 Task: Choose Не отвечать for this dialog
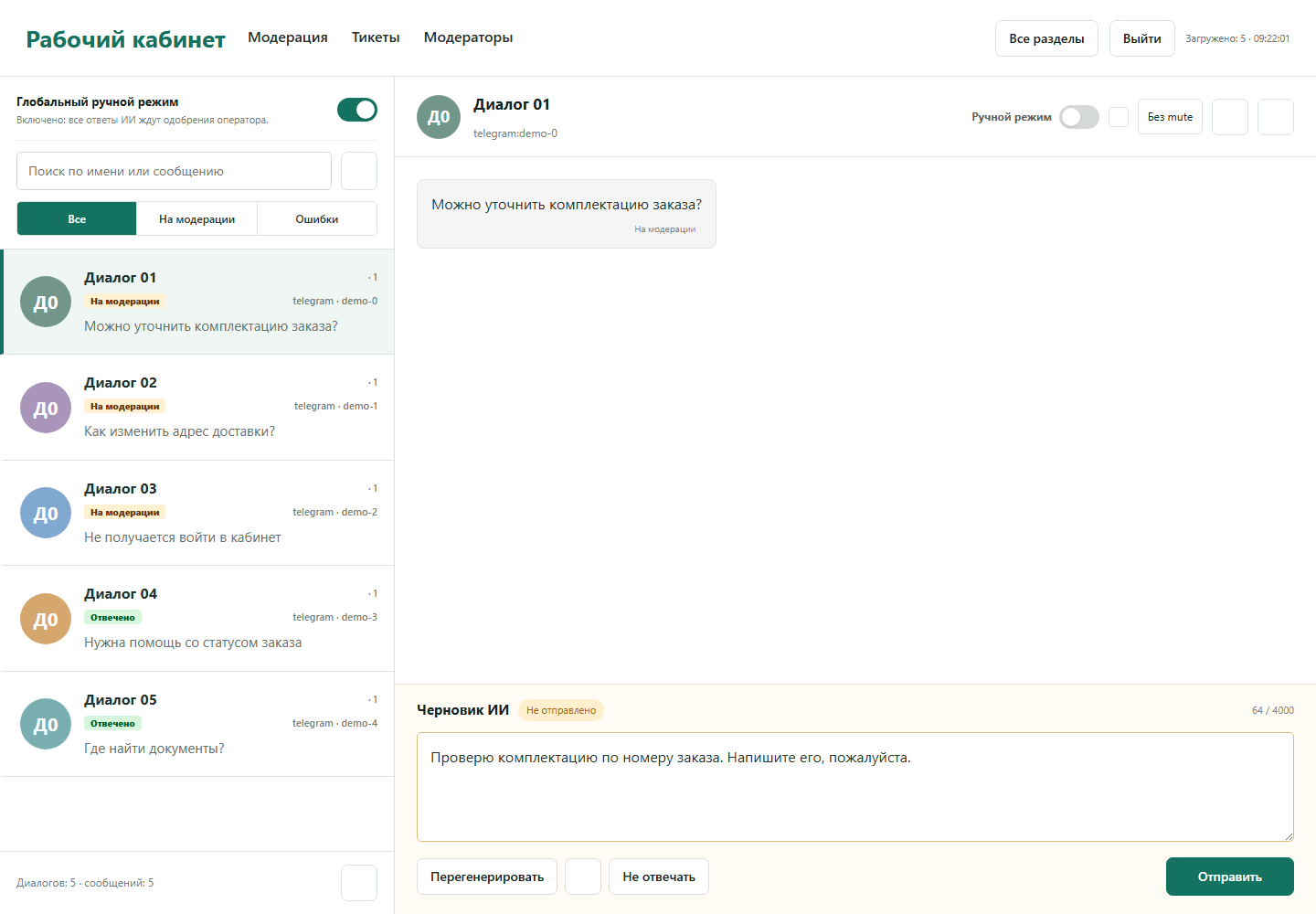pyautogui.click(x=659, y=877)
